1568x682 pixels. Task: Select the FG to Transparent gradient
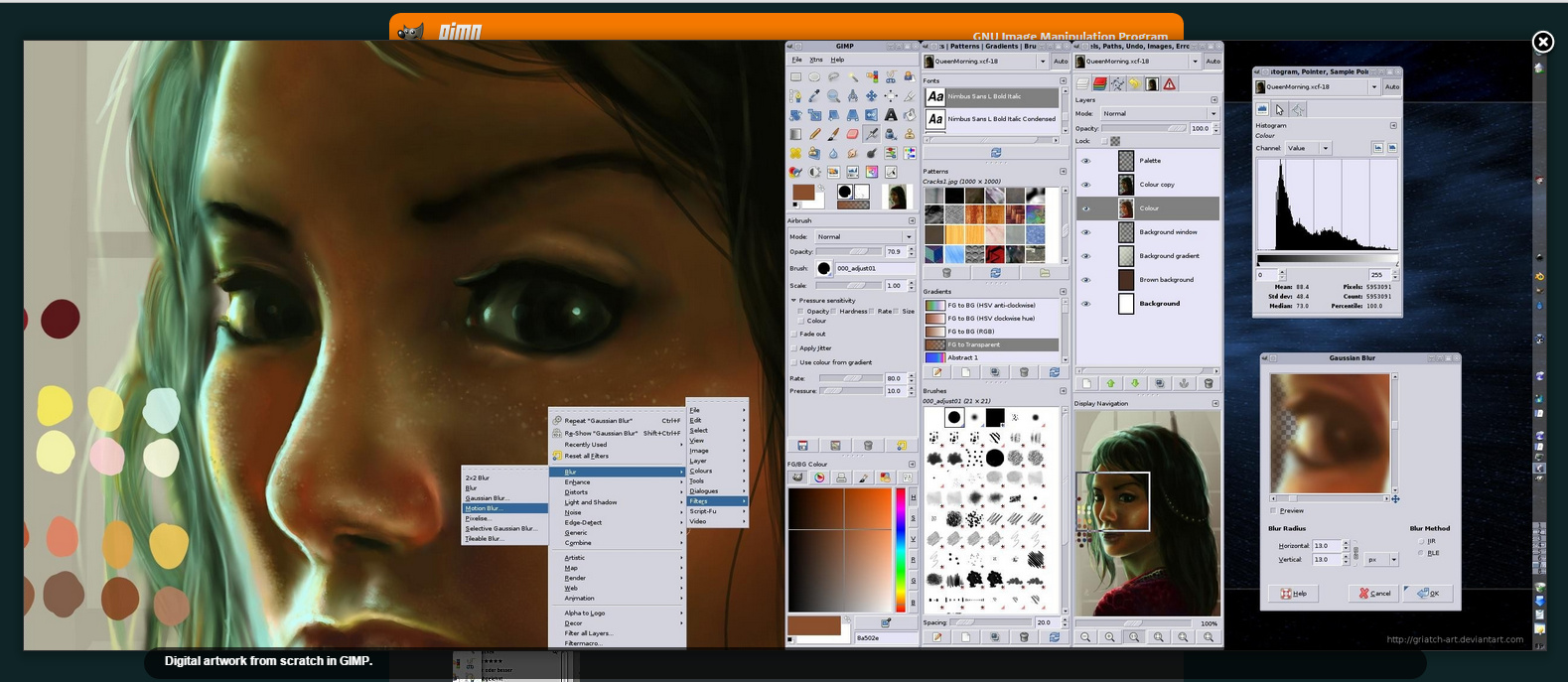point(992,344)
